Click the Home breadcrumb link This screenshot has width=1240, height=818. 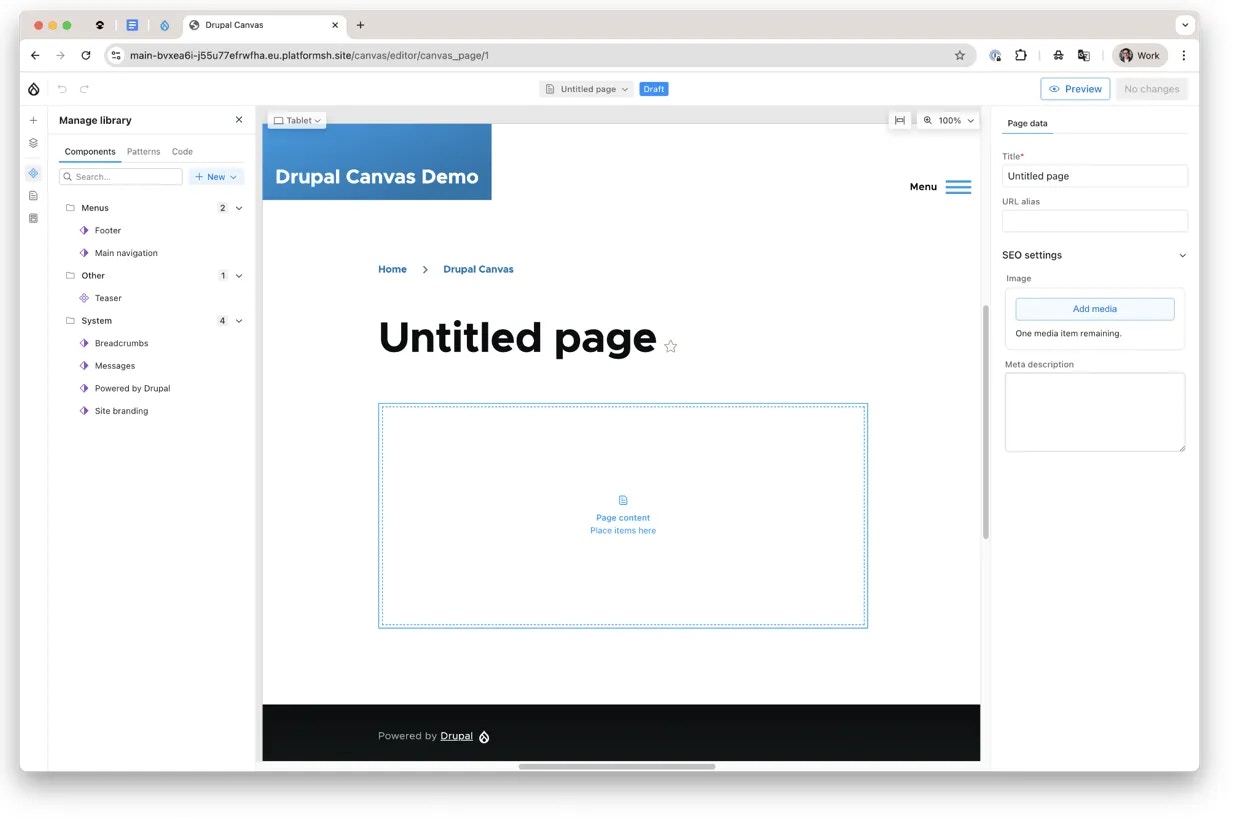[x=392, y=269]
